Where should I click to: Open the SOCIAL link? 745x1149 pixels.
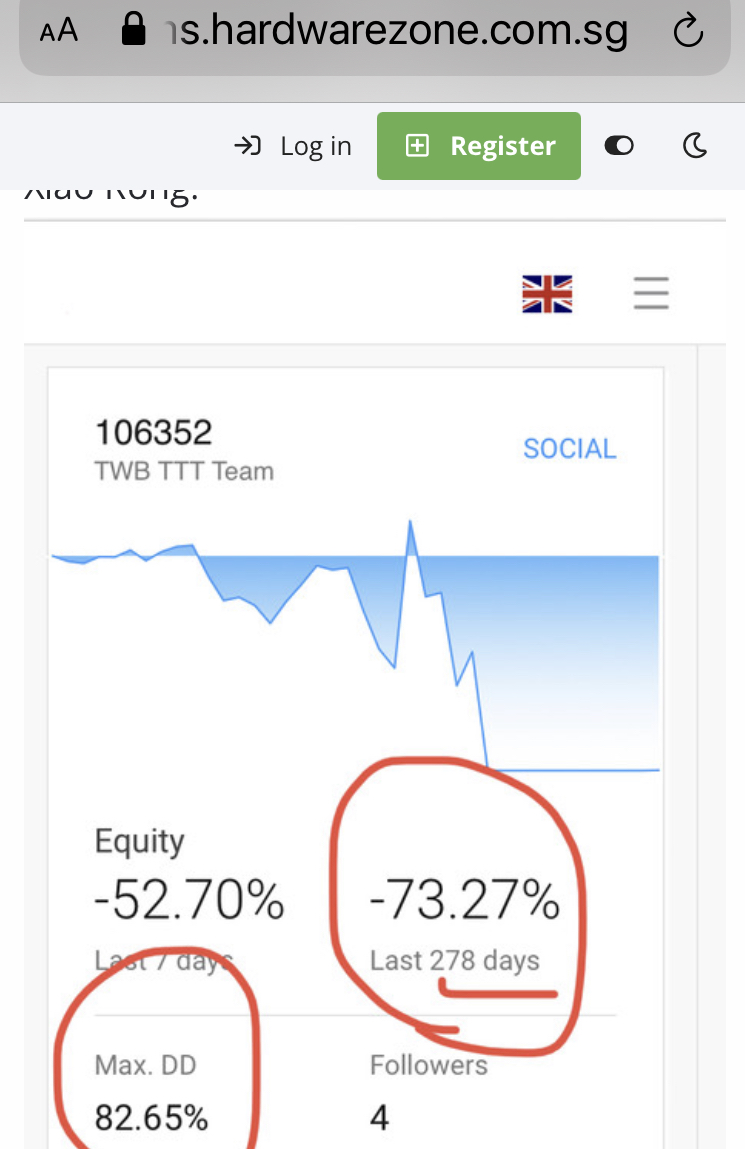click(570, 448)
